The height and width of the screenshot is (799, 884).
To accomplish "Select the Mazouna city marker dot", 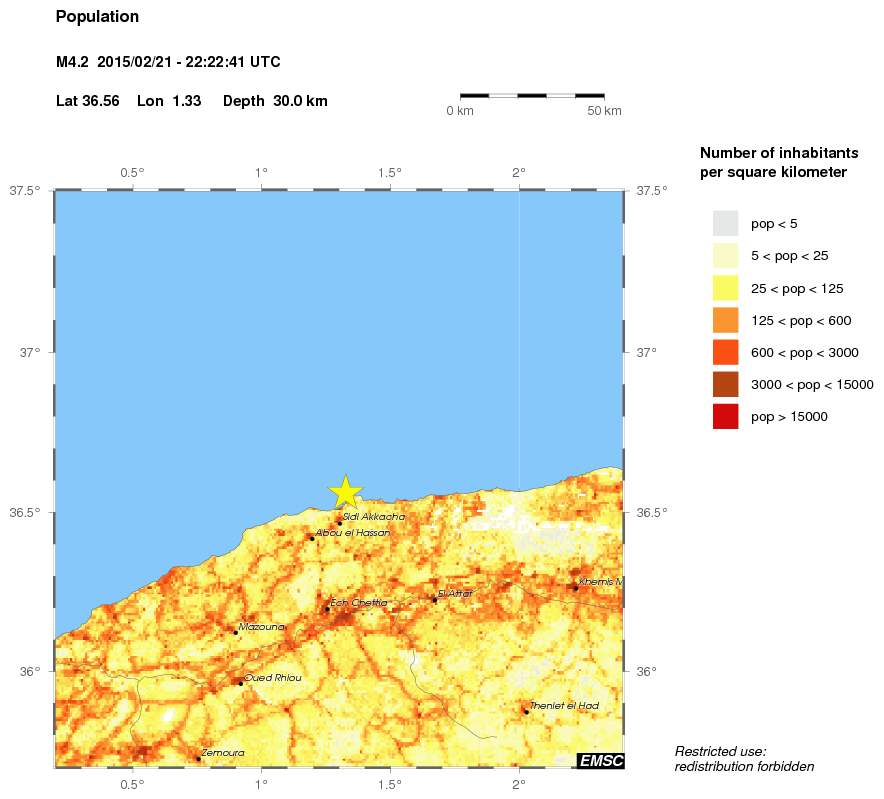I will [x=235, y=632].
